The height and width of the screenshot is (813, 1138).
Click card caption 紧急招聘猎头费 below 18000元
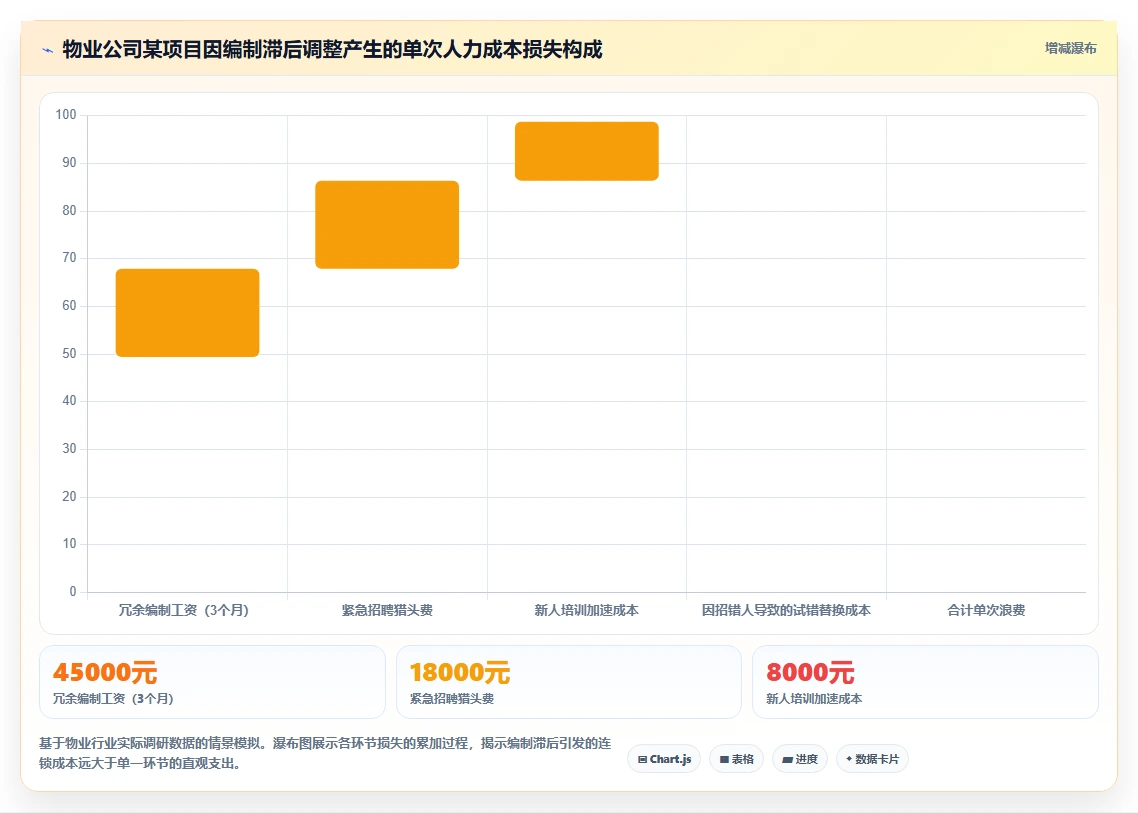452,699
